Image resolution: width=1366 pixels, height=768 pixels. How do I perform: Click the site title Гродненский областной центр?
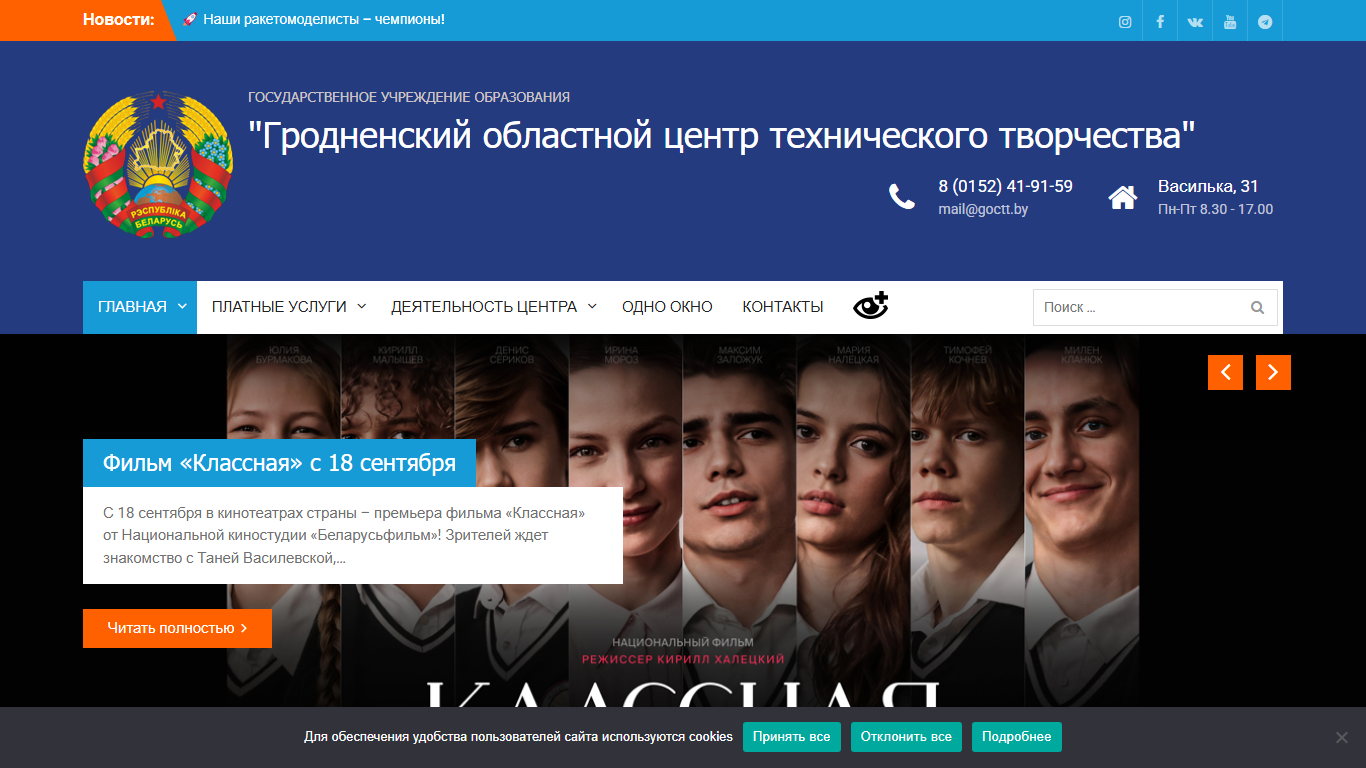coord(721,135)
